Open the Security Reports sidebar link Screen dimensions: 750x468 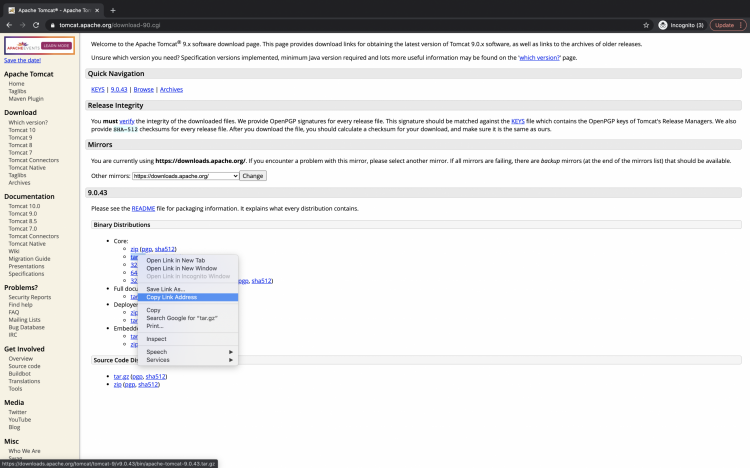(30, 297)
